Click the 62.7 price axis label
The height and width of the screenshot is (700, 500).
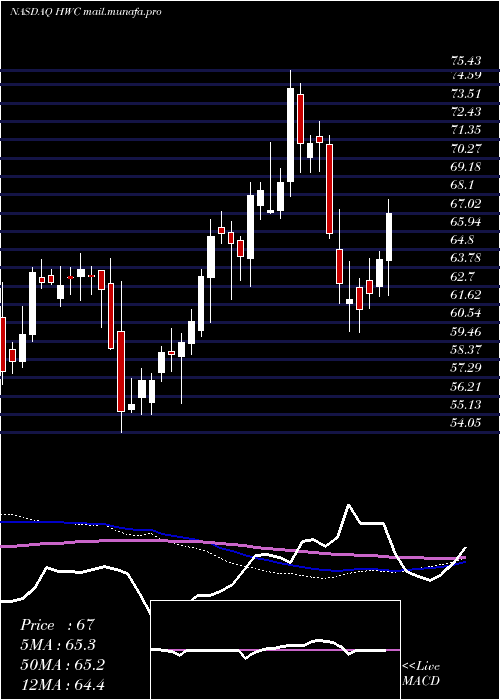coord(462,276)
